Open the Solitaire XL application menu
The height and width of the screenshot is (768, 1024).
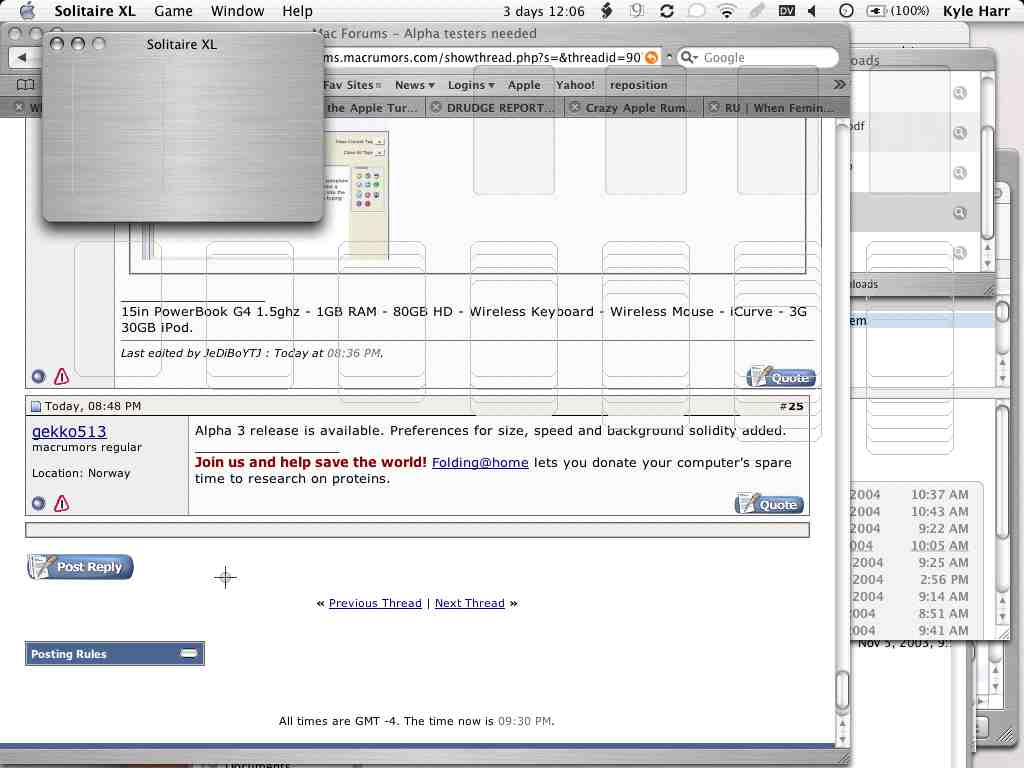[x=95, y=10]
